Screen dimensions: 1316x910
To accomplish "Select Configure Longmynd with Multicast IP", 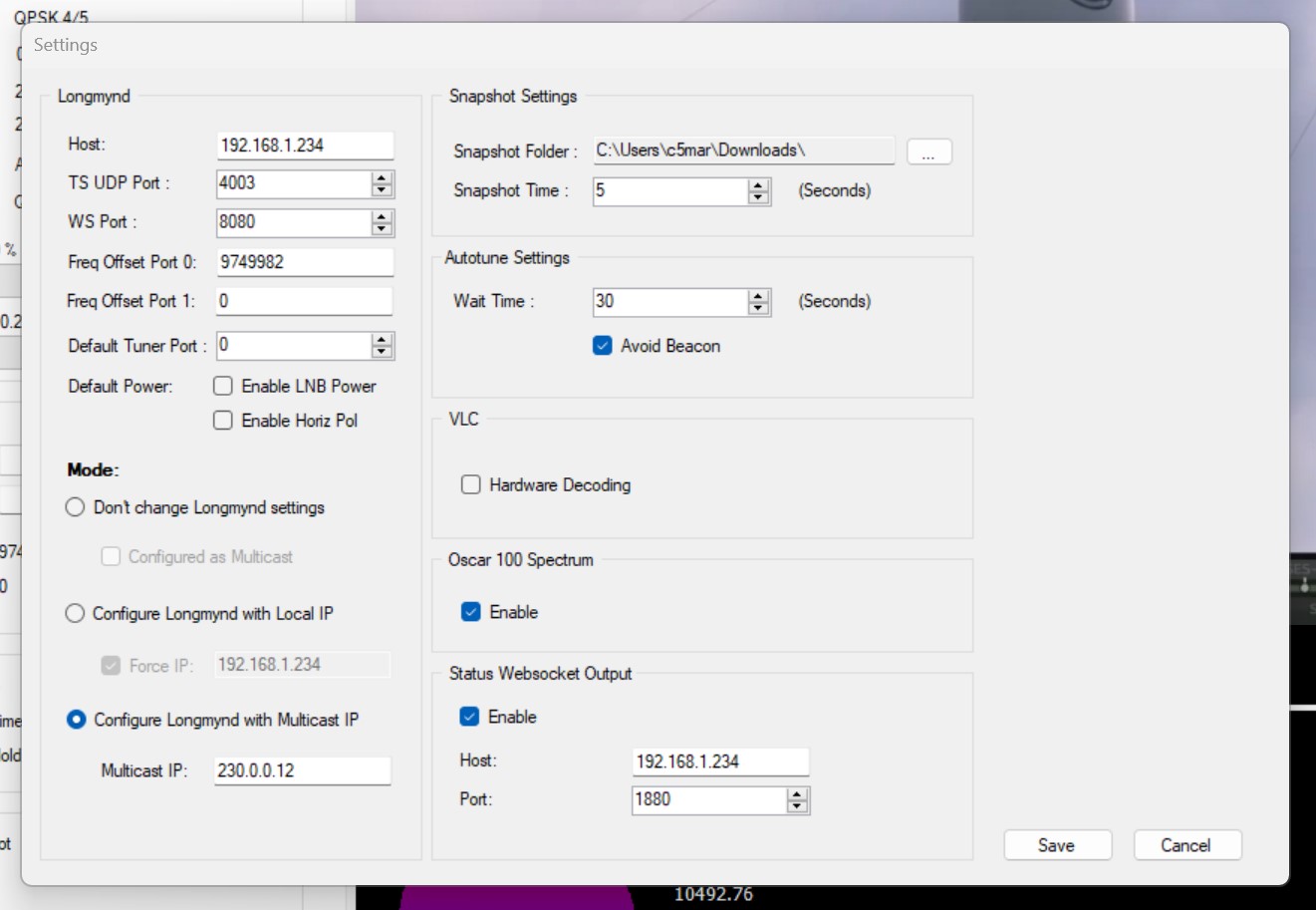I will pyautogui.click(x=76, y=720).
